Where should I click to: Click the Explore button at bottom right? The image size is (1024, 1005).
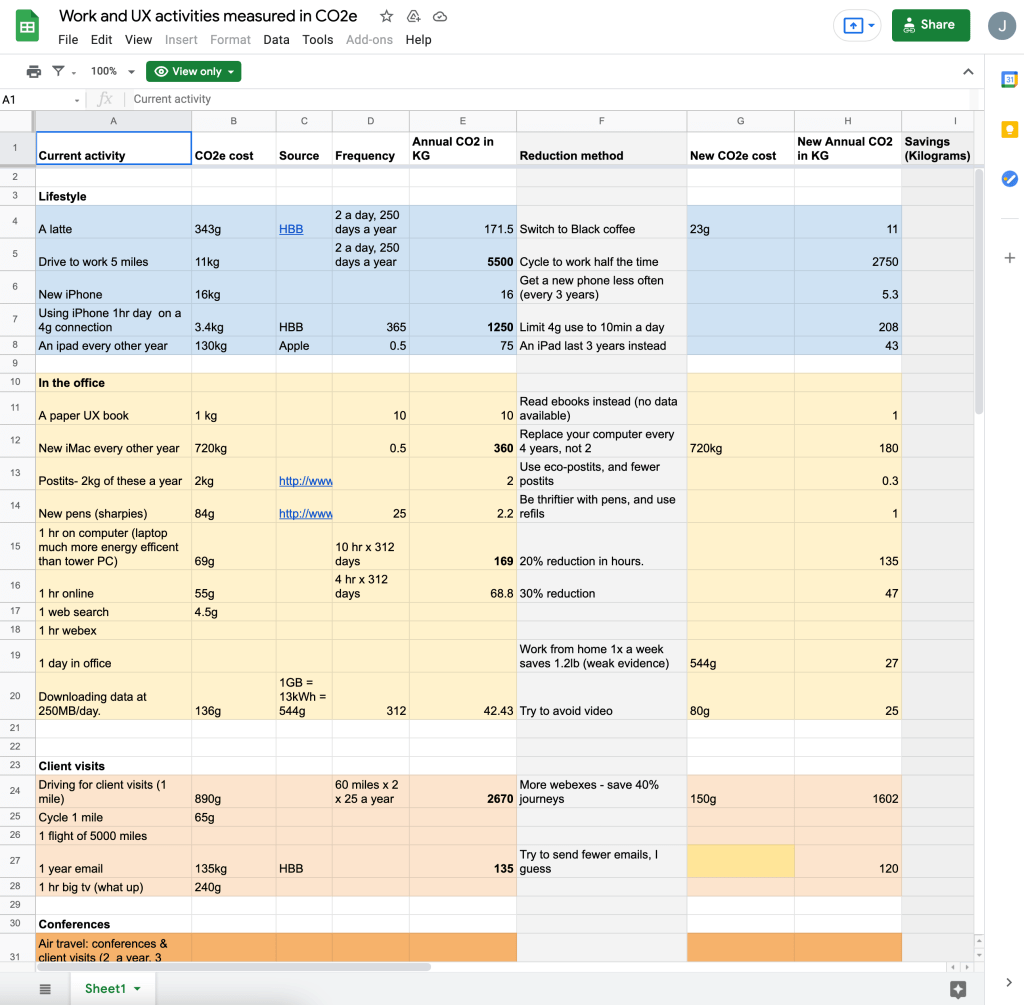tap(957, 988)
